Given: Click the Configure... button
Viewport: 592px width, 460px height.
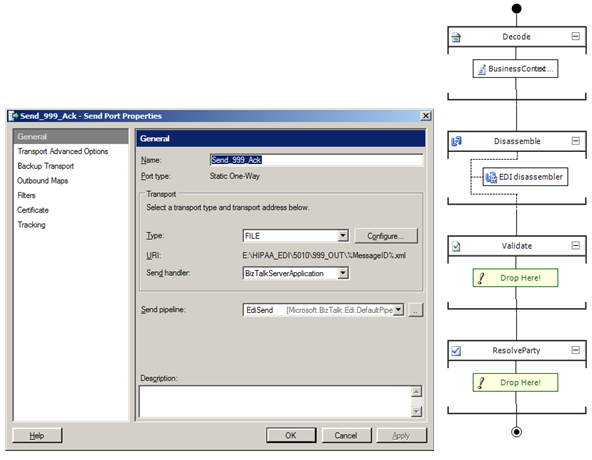Looking at the screenshot, I should [386, 236].
